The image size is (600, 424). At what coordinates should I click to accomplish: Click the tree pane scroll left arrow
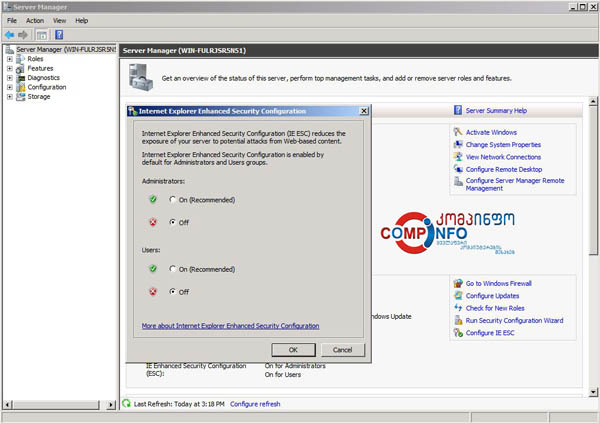(x=8, y=404)
